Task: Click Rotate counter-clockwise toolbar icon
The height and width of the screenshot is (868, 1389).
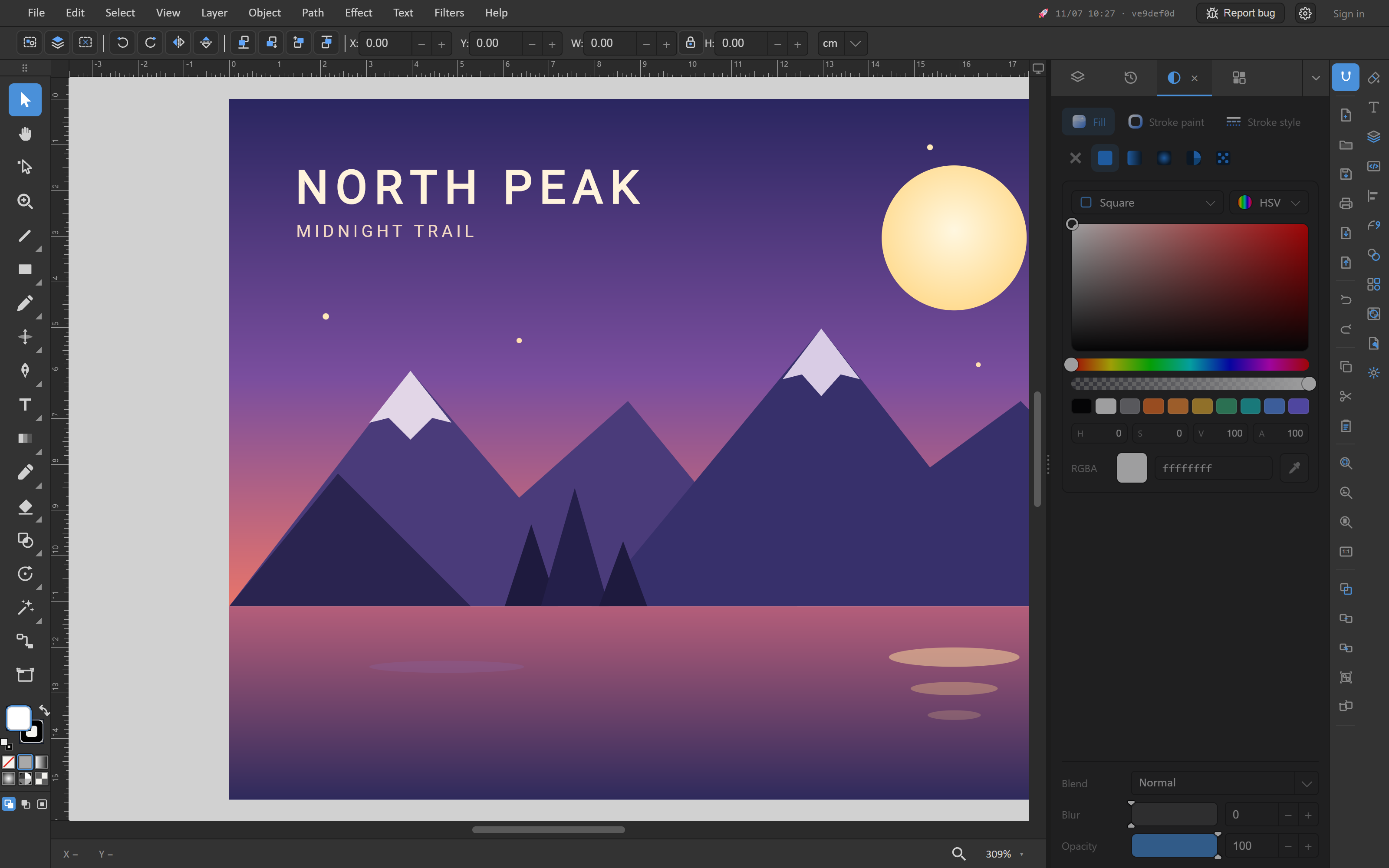Action: click(122, 43)
